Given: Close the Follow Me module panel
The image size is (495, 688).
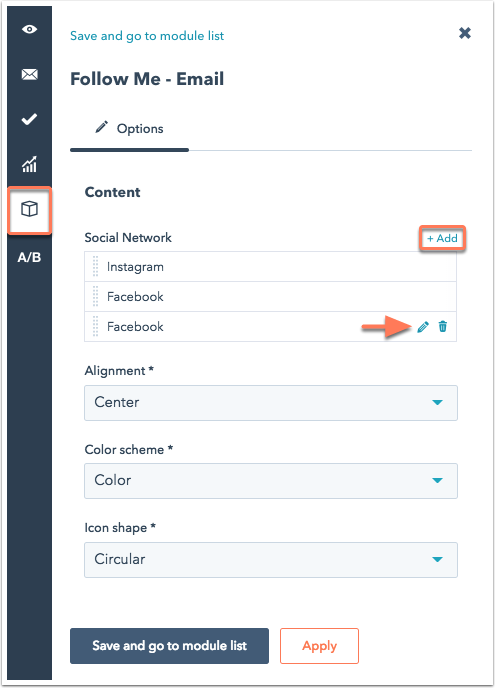Looking at the screenshot, I should [465, 33].
